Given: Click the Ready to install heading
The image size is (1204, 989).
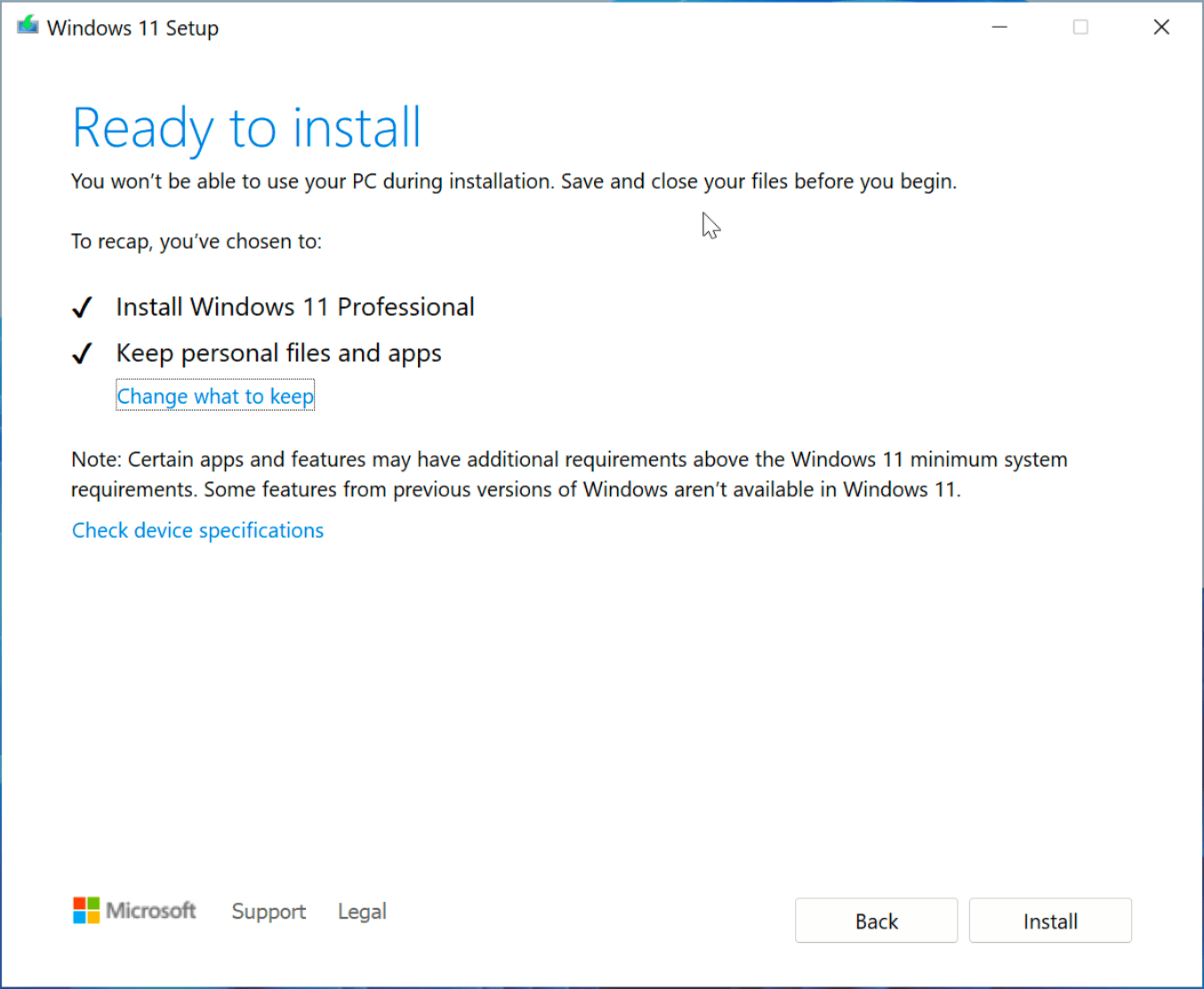Looking at the screenshot, I should tap(246, 128).
